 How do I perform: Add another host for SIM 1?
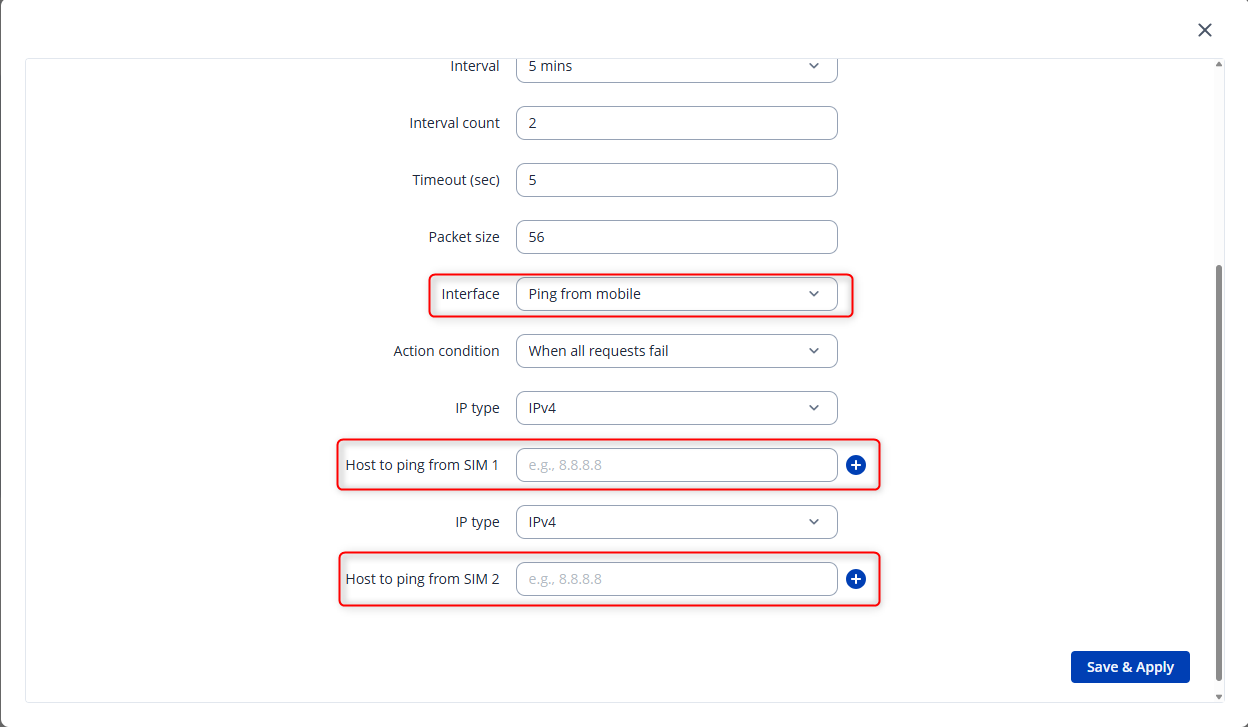(x=856, y=465)
